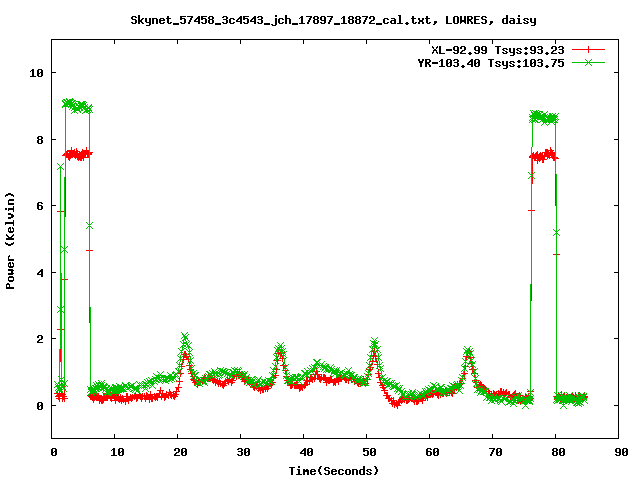Click x-axis tick label 90
Image resolution: width=640 pixels, height=480 pixels.
[621, 452]
